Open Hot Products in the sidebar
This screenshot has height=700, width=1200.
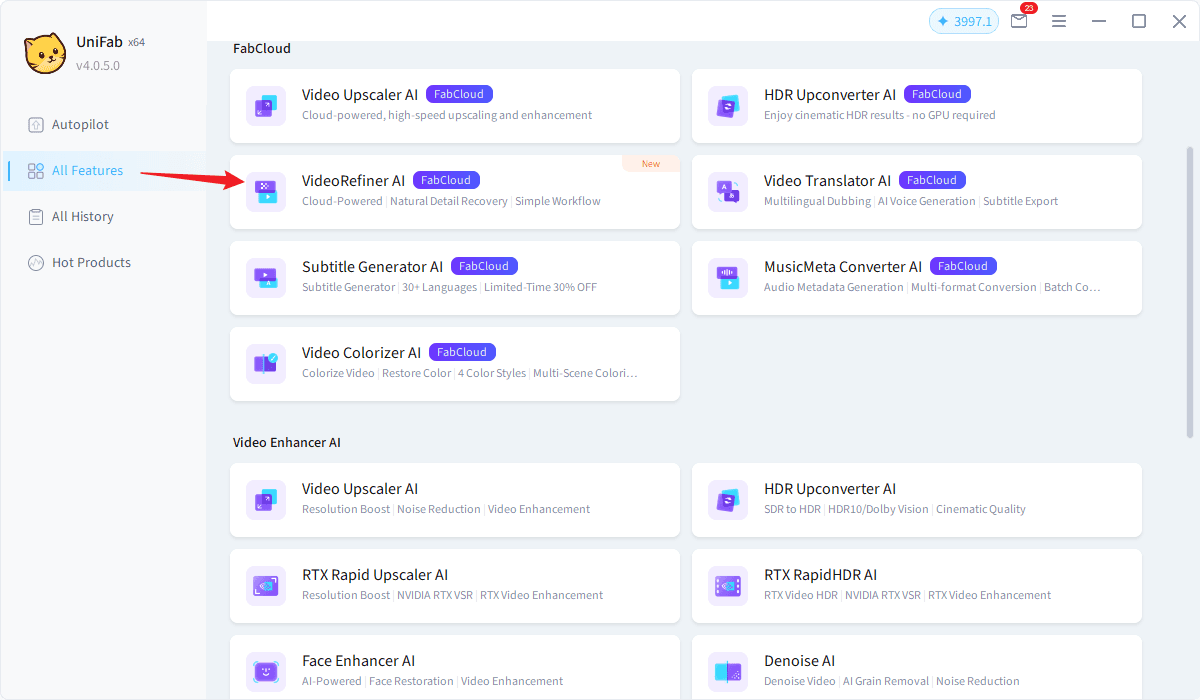click(91, 263)
